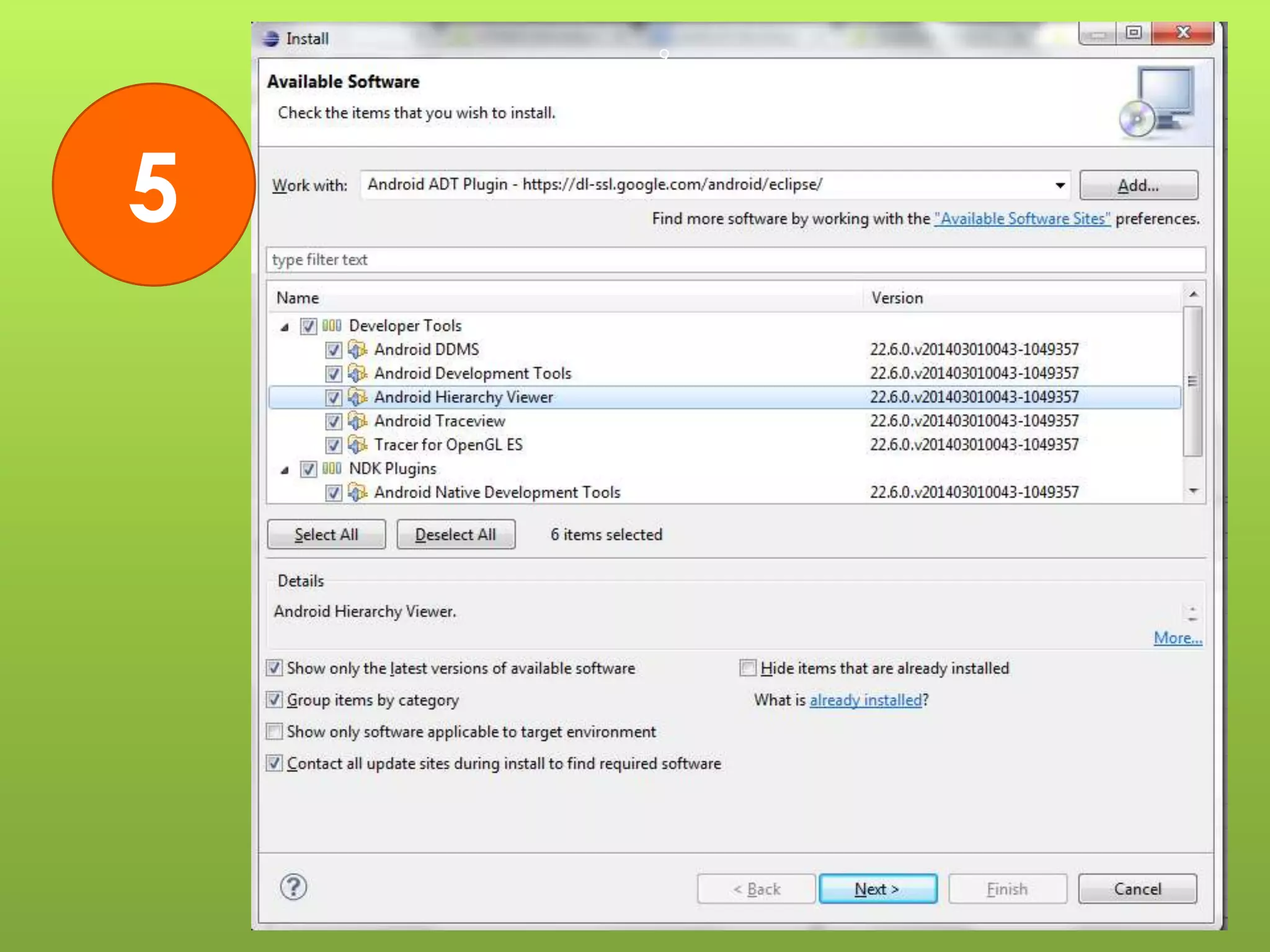Select the Android Development Tools row

[x=473, y=374]
